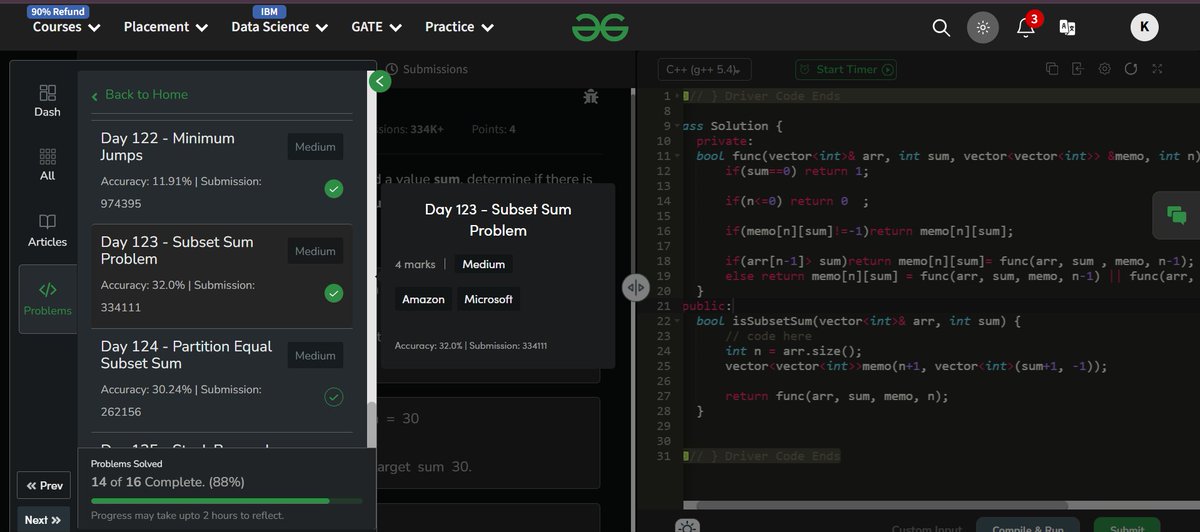Click the Amazon company tag
This screenshot has height=532, width=1200.
(x=423, y=299)
